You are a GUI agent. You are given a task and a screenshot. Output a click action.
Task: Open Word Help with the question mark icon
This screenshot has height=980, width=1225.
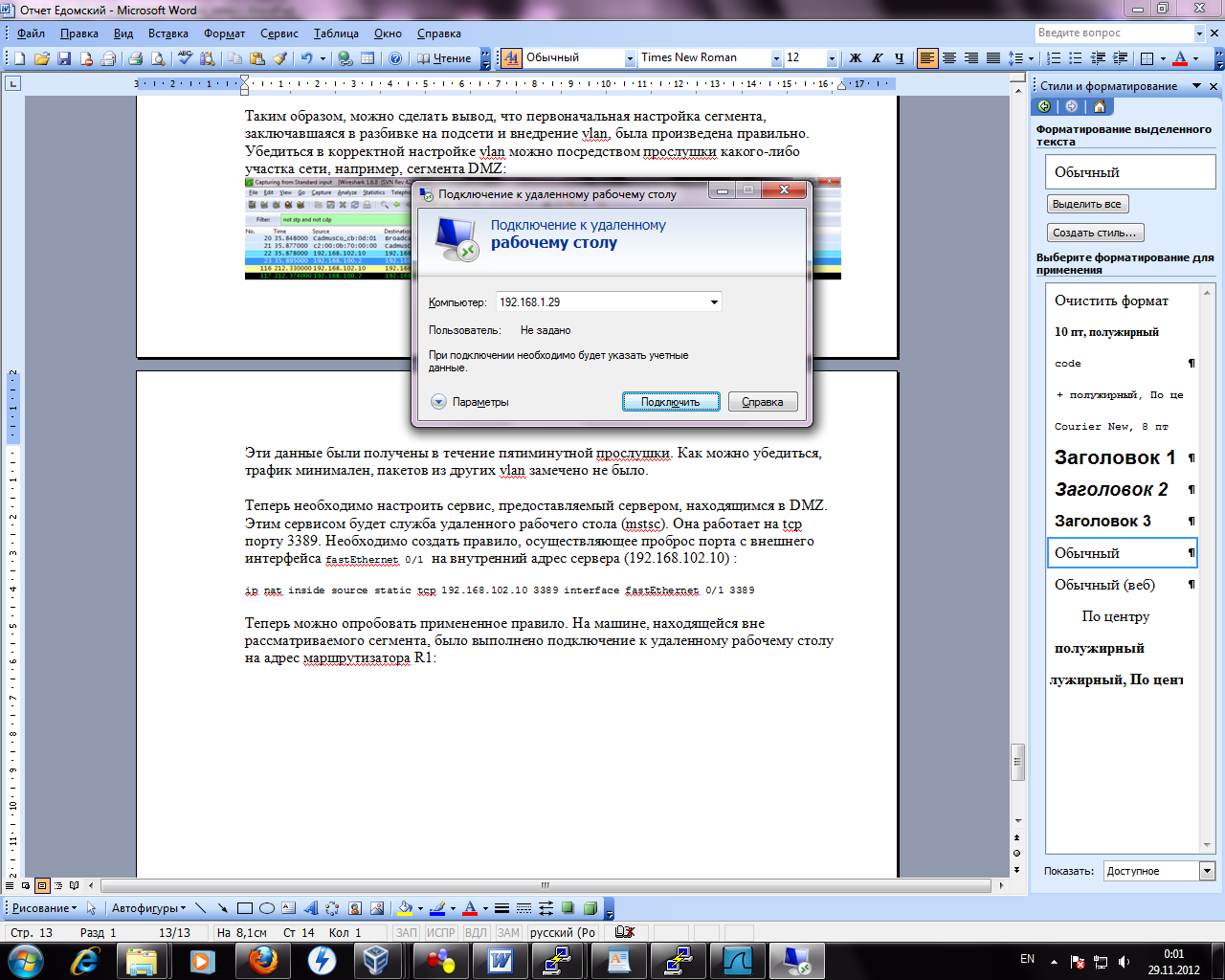[394, 58]
